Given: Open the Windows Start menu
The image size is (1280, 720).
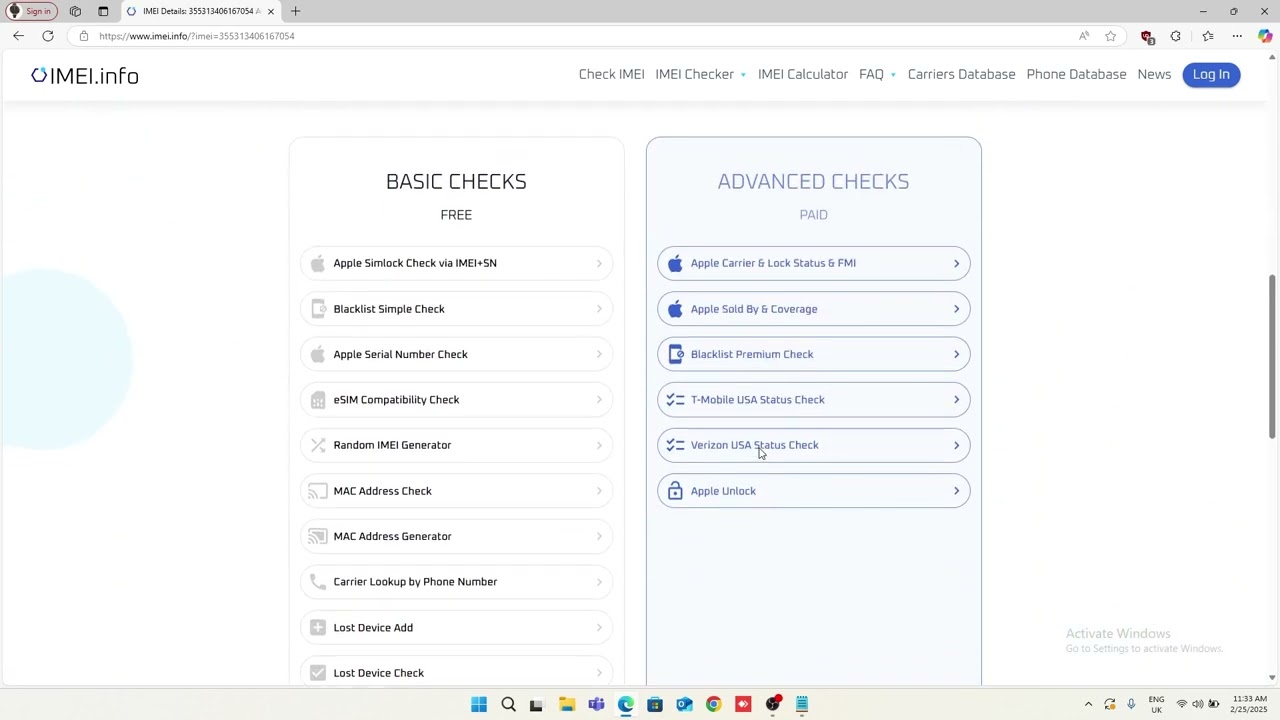Looking at the screenshot, I should tap(479, 705).
